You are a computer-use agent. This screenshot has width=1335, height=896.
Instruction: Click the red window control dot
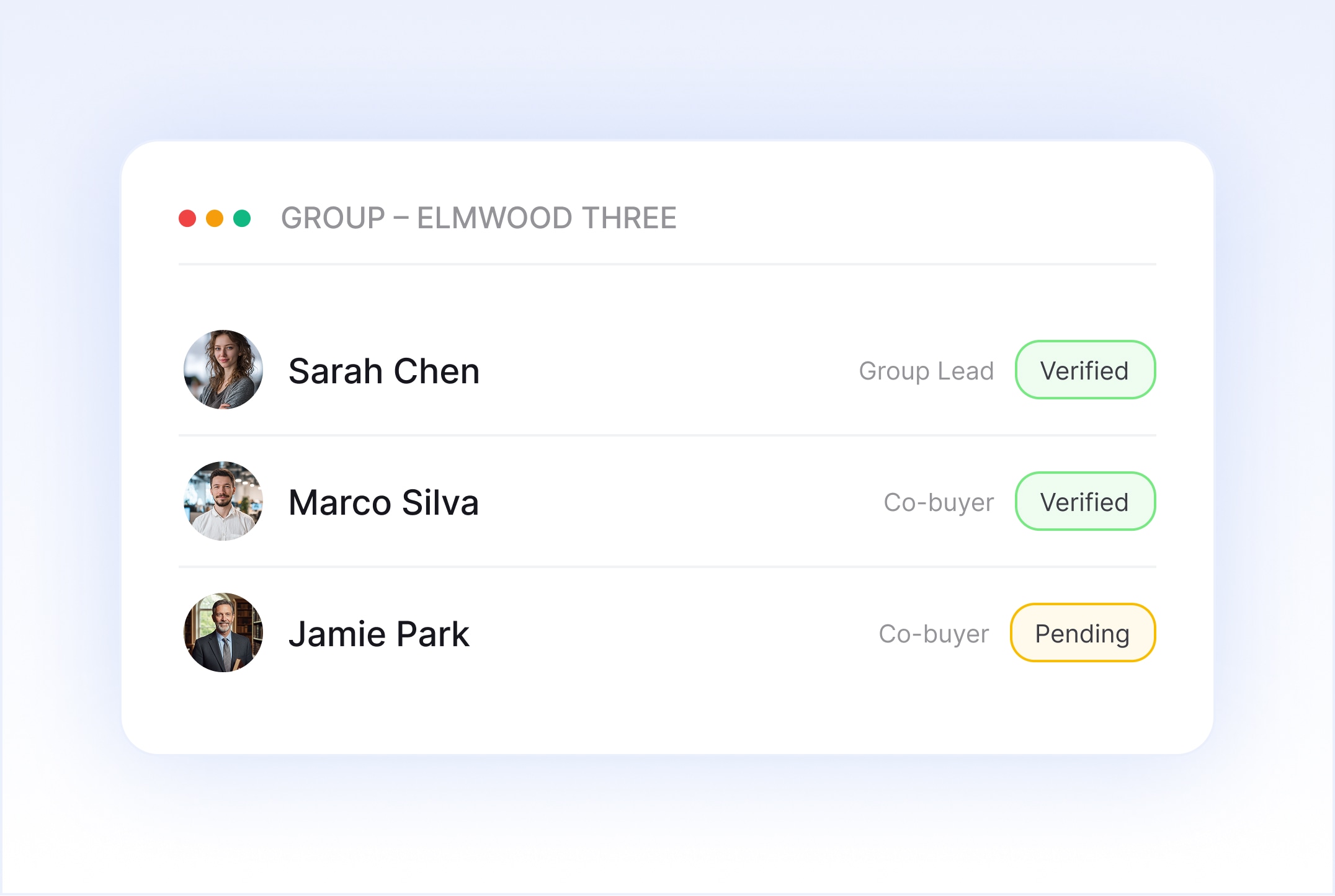(x=188, y=218)
